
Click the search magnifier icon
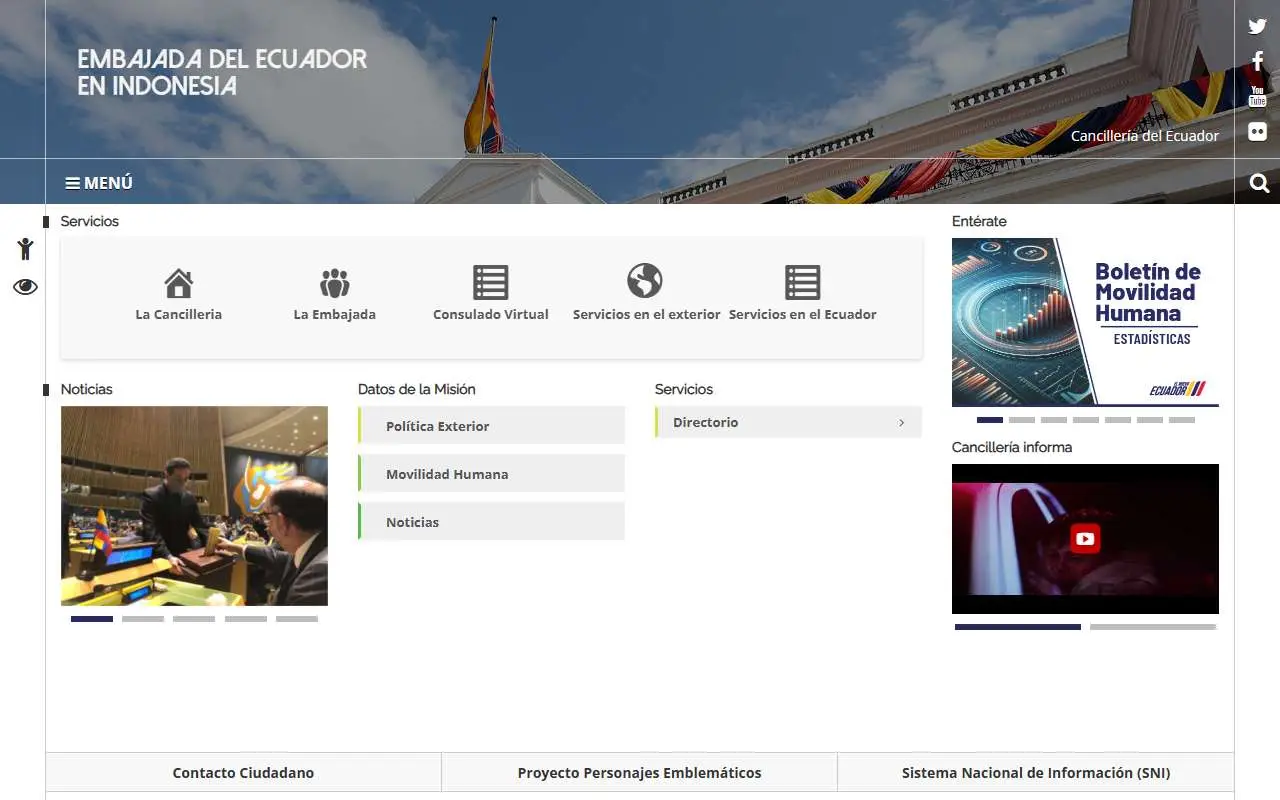pos(1259,183)
